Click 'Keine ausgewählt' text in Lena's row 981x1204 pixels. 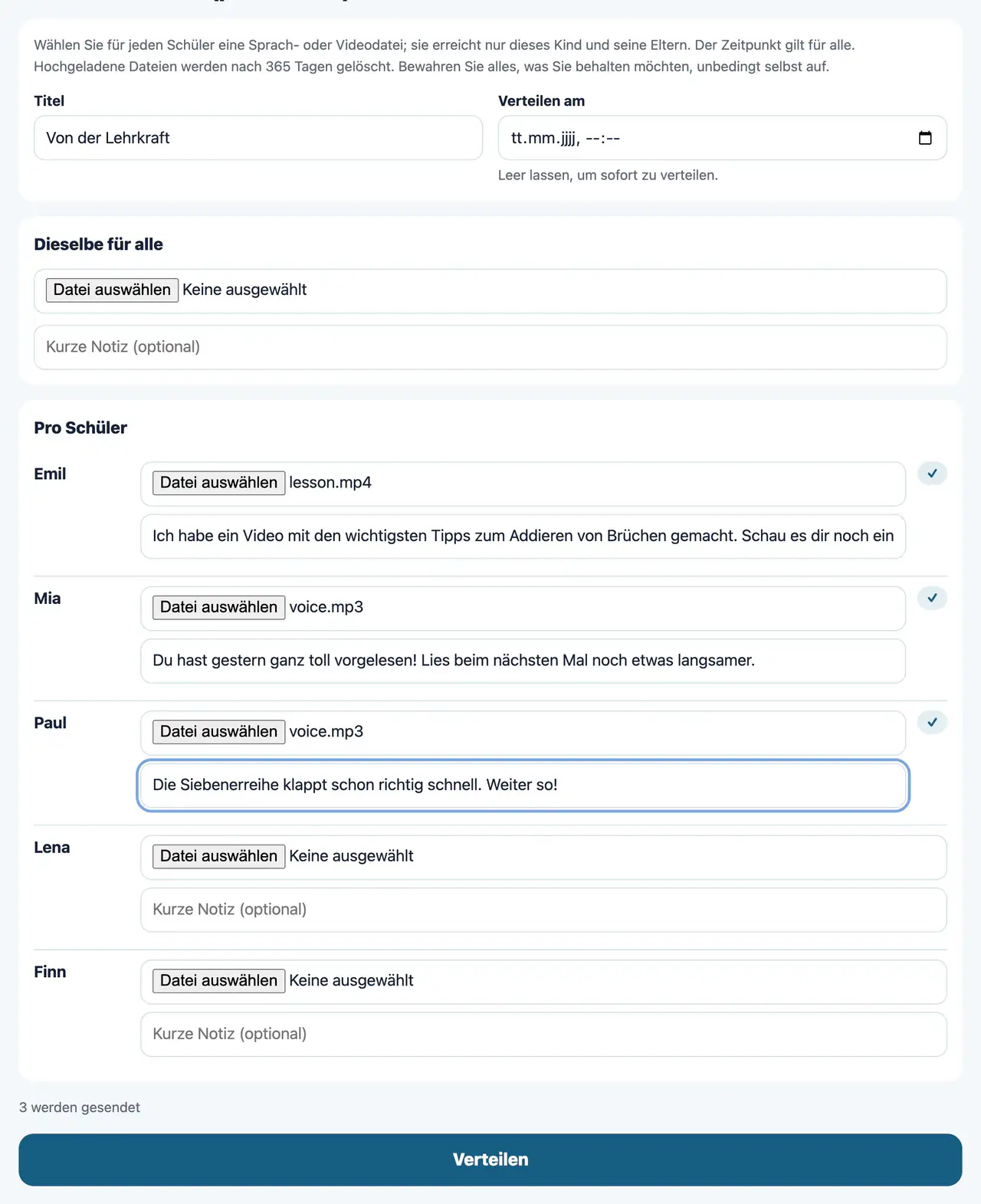[x=351, y=856]
